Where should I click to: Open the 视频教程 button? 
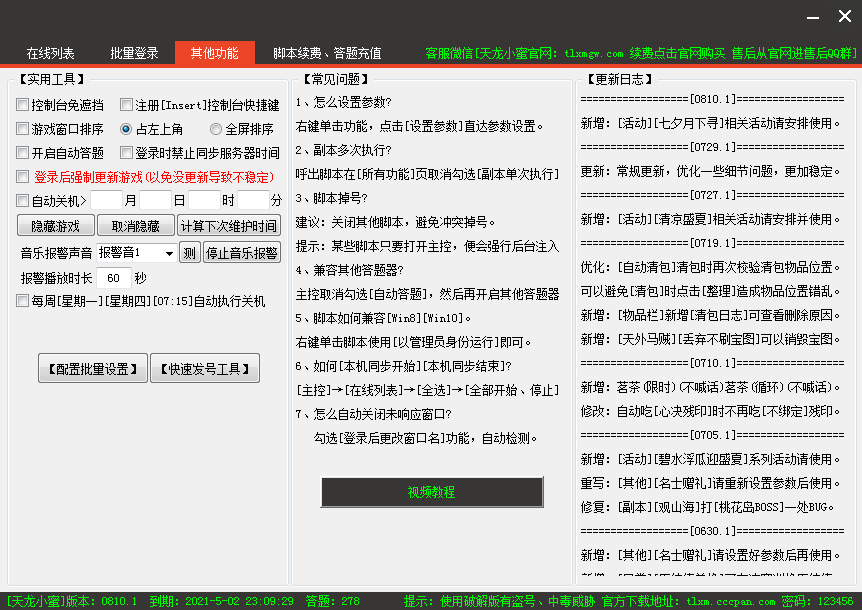pos(432,492)
